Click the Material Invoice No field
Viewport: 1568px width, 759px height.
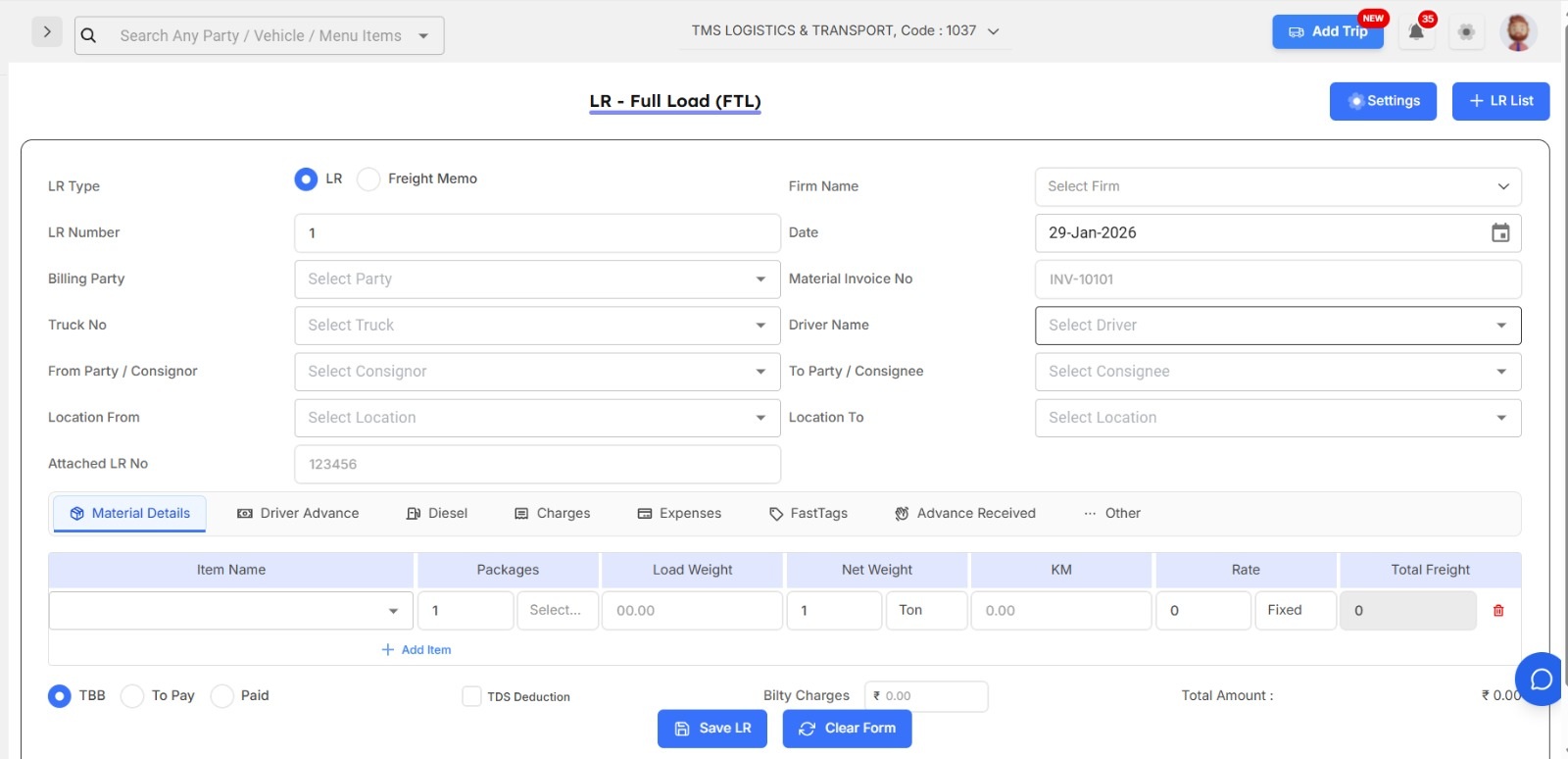[x=1277, y=279]
